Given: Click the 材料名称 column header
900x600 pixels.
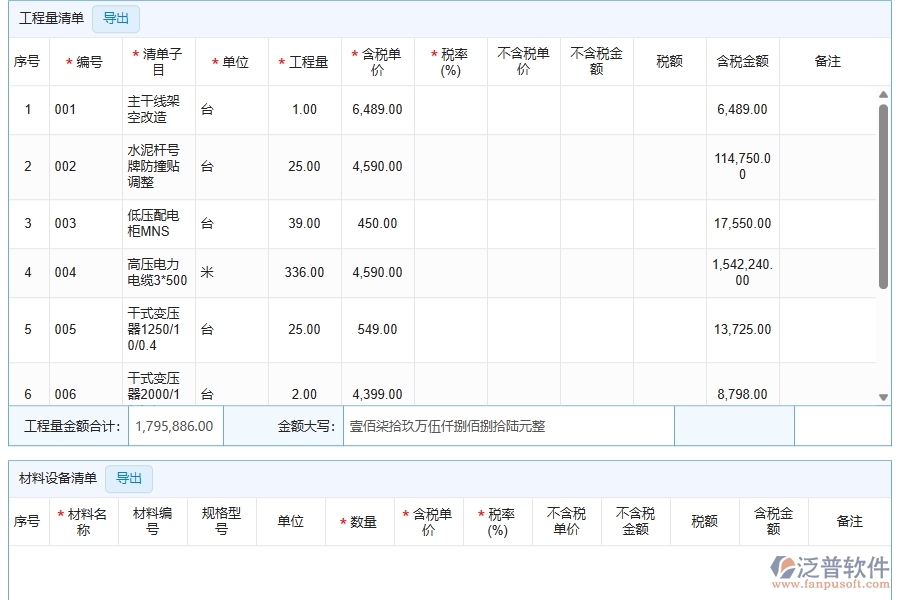Looking at the screenshot, I should tap(84, 521).
